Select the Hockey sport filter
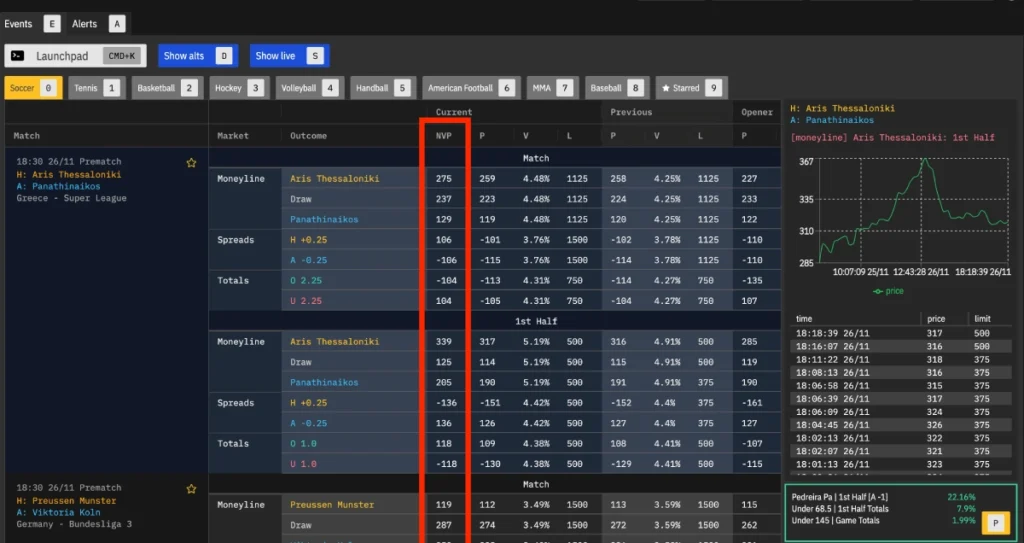 (x=239, y=88)
